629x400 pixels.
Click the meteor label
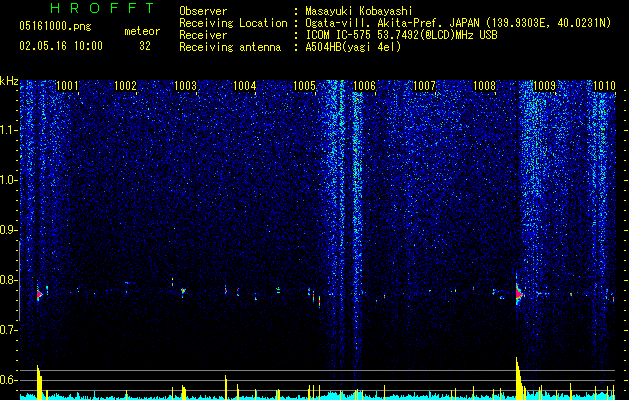(142, 31)
